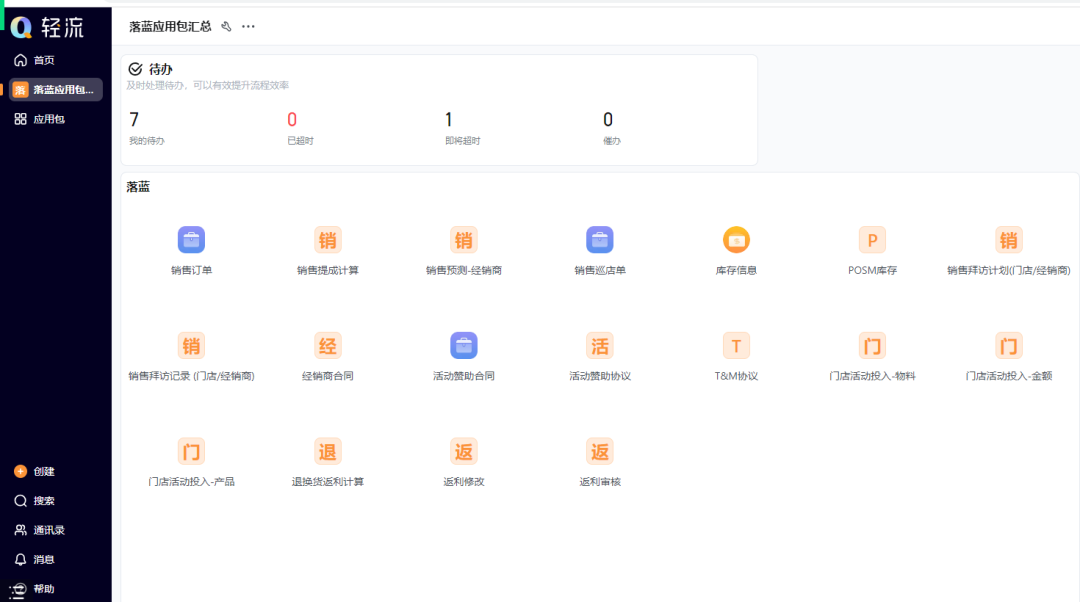Open the 返利修改 app icon

click(x=464, y=452)
